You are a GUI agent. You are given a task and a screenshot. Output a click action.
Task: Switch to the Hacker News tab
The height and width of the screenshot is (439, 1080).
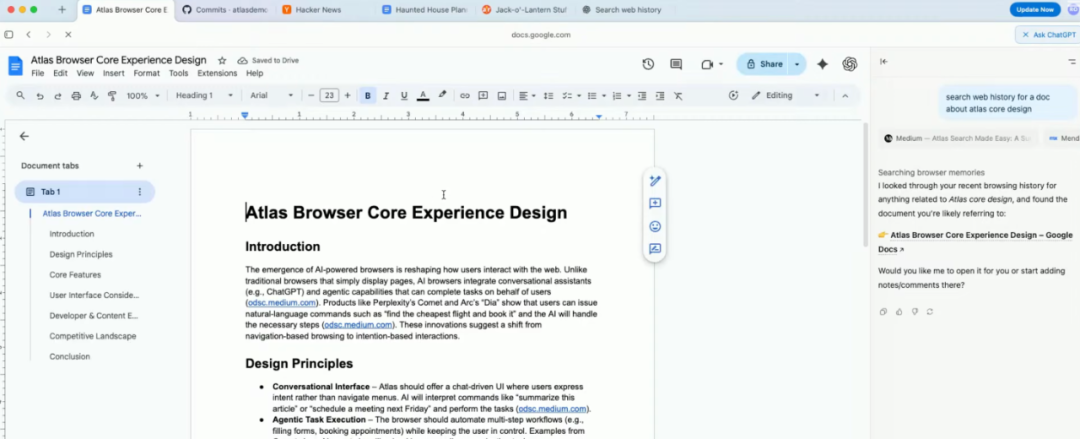tap(318, 9)
